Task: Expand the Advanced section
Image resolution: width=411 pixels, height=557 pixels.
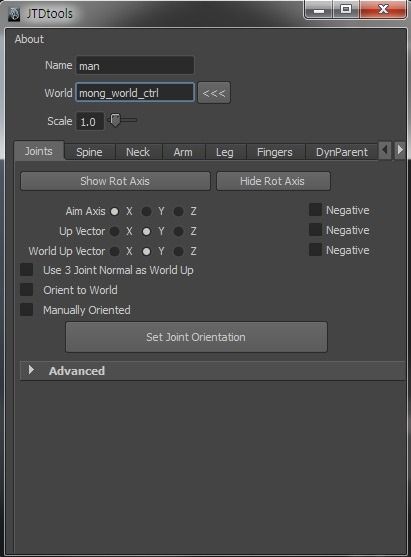Action: click(31, 370)
